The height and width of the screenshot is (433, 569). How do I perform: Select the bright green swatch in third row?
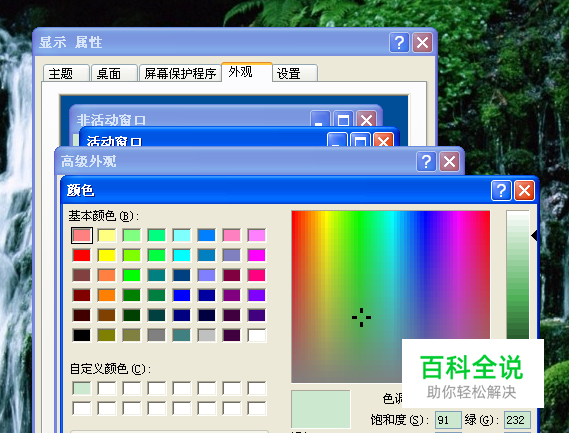tap(132, 275)
